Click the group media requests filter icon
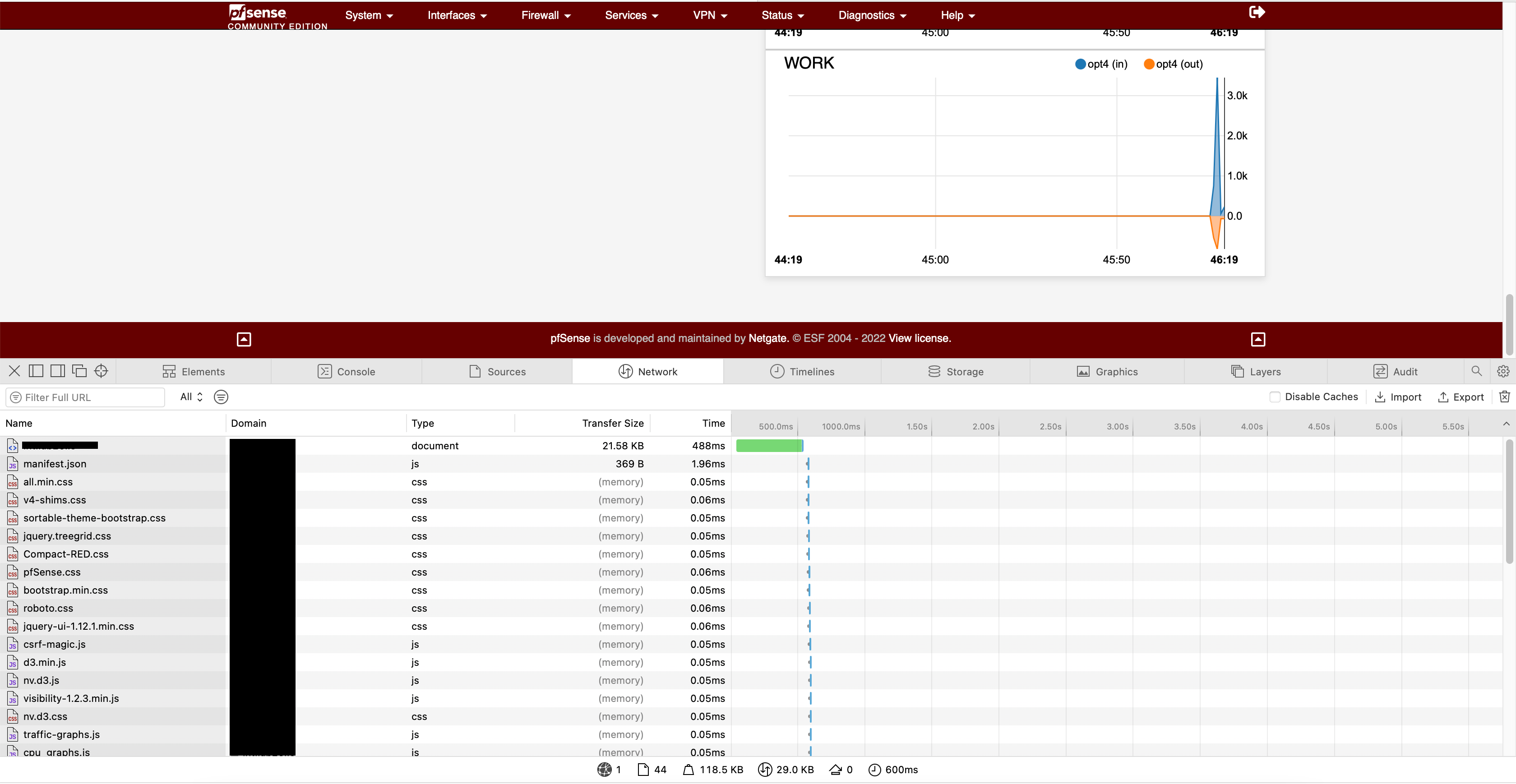This screenshot has width=1516, height=784. pos(221,397)
